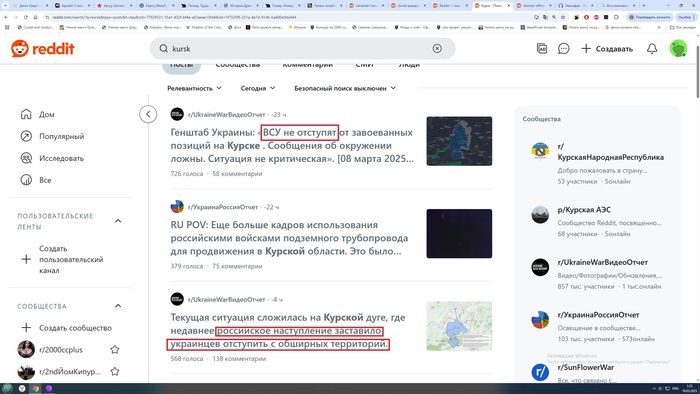700x394 pixels.
Task: Click 138 комментарии under the Текущая ситуация post
Action: tap(239, 358)
